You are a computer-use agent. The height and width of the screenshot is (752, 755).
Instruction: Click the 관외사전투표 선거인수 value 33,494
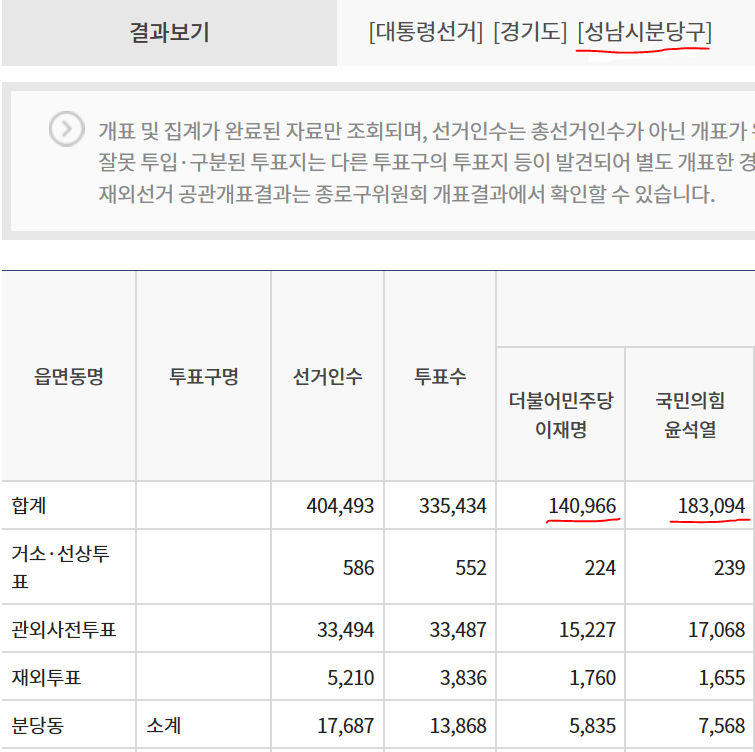point(345,630)
